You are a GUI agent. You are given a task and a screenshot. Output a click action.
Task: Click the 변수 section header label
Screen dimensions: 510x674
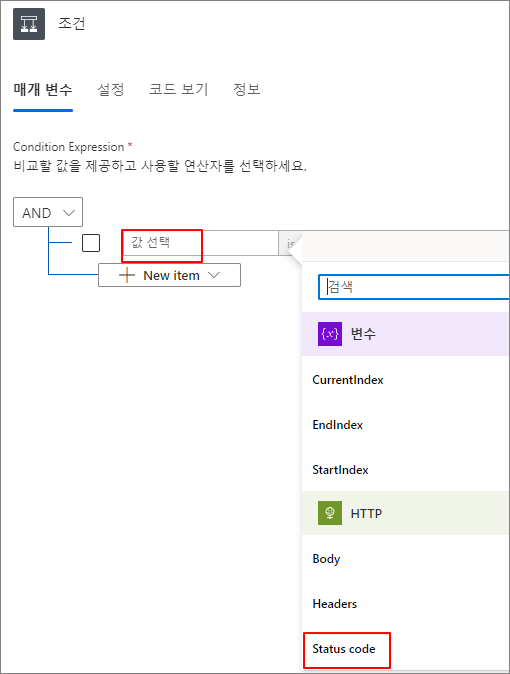(363, 334)
